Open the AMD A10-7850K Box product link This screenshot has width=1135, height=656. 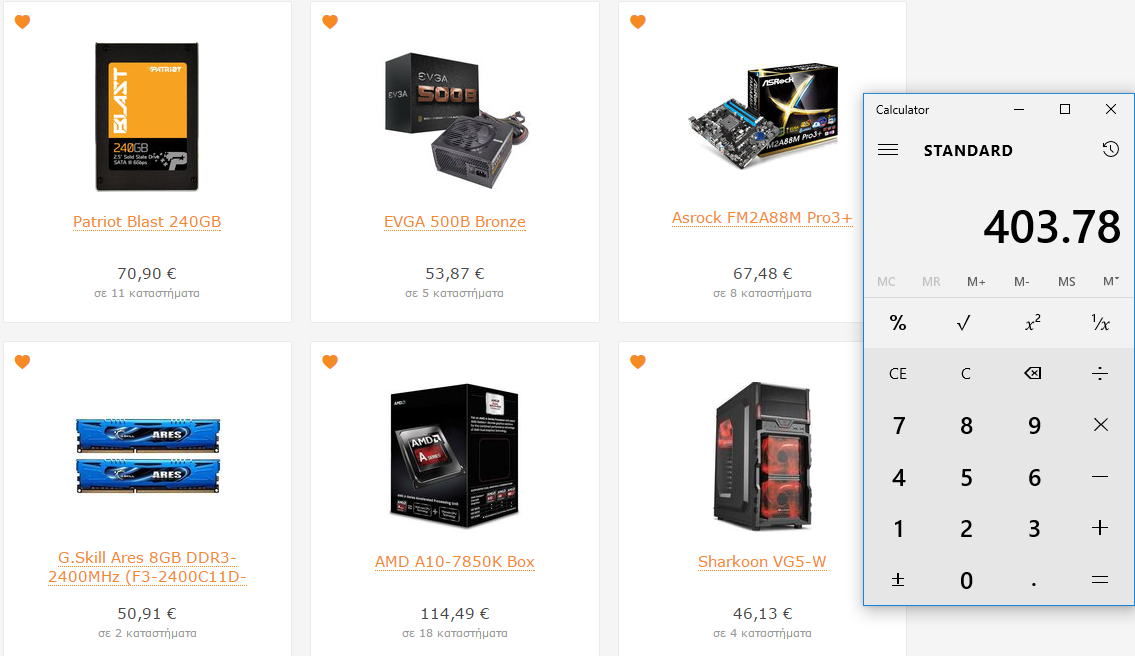(455, 562)
